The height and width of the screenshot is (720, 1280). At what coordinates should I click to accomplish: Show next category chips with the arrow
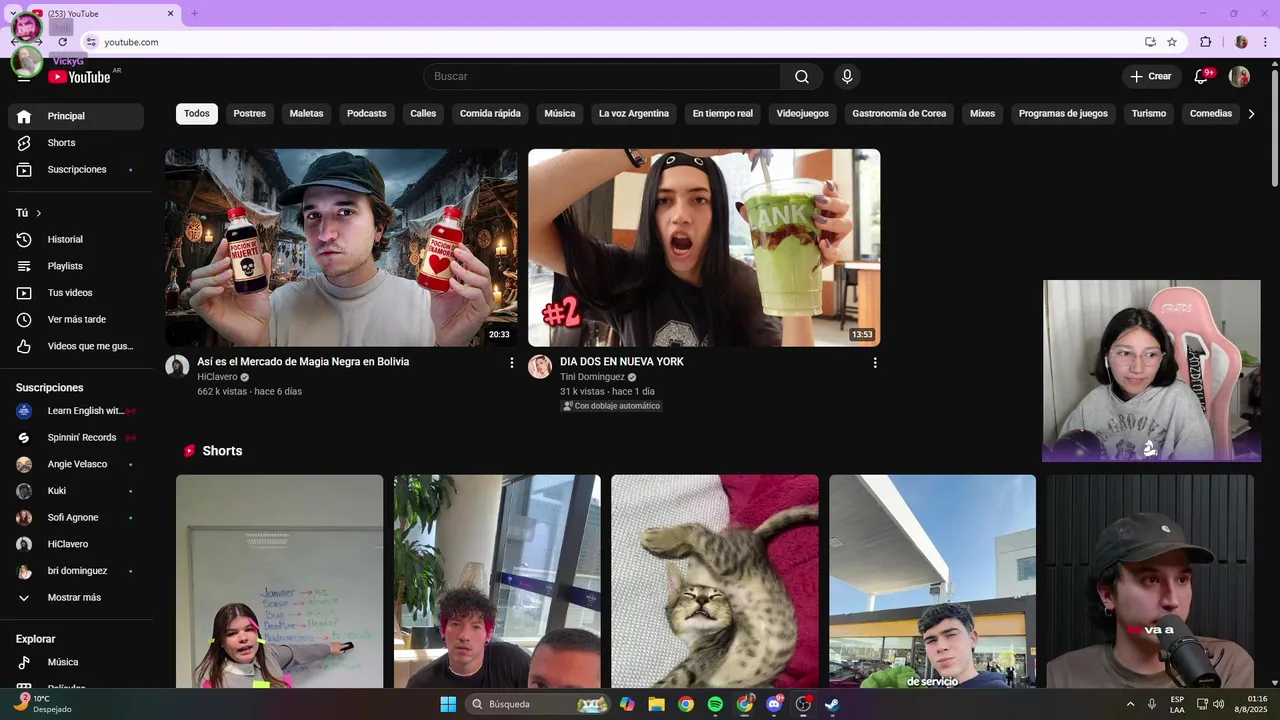(x=1251, y=114)
